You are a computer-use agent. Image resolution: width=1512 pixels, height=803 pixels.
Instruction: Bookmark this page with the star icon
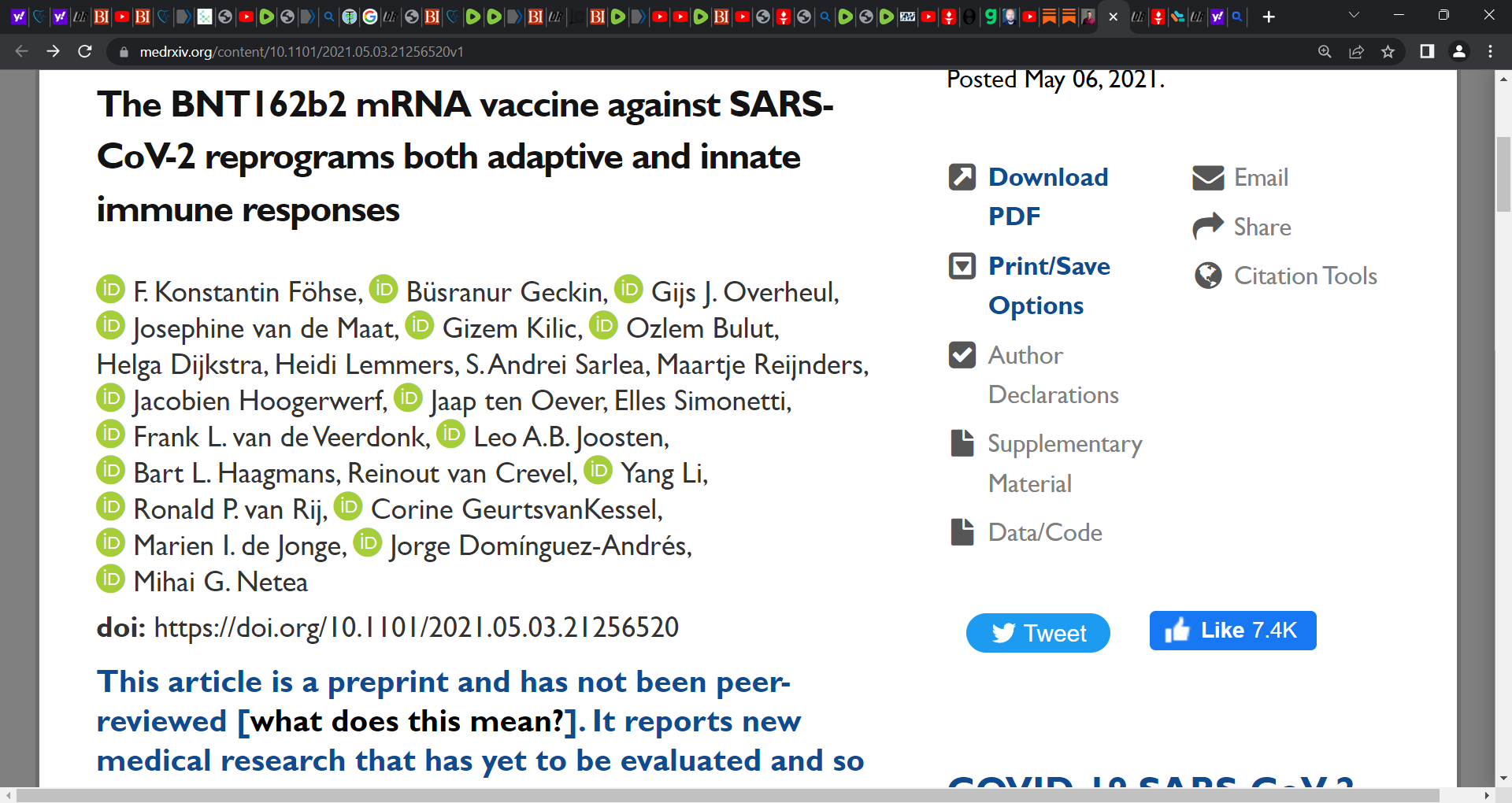(1388, 51)
